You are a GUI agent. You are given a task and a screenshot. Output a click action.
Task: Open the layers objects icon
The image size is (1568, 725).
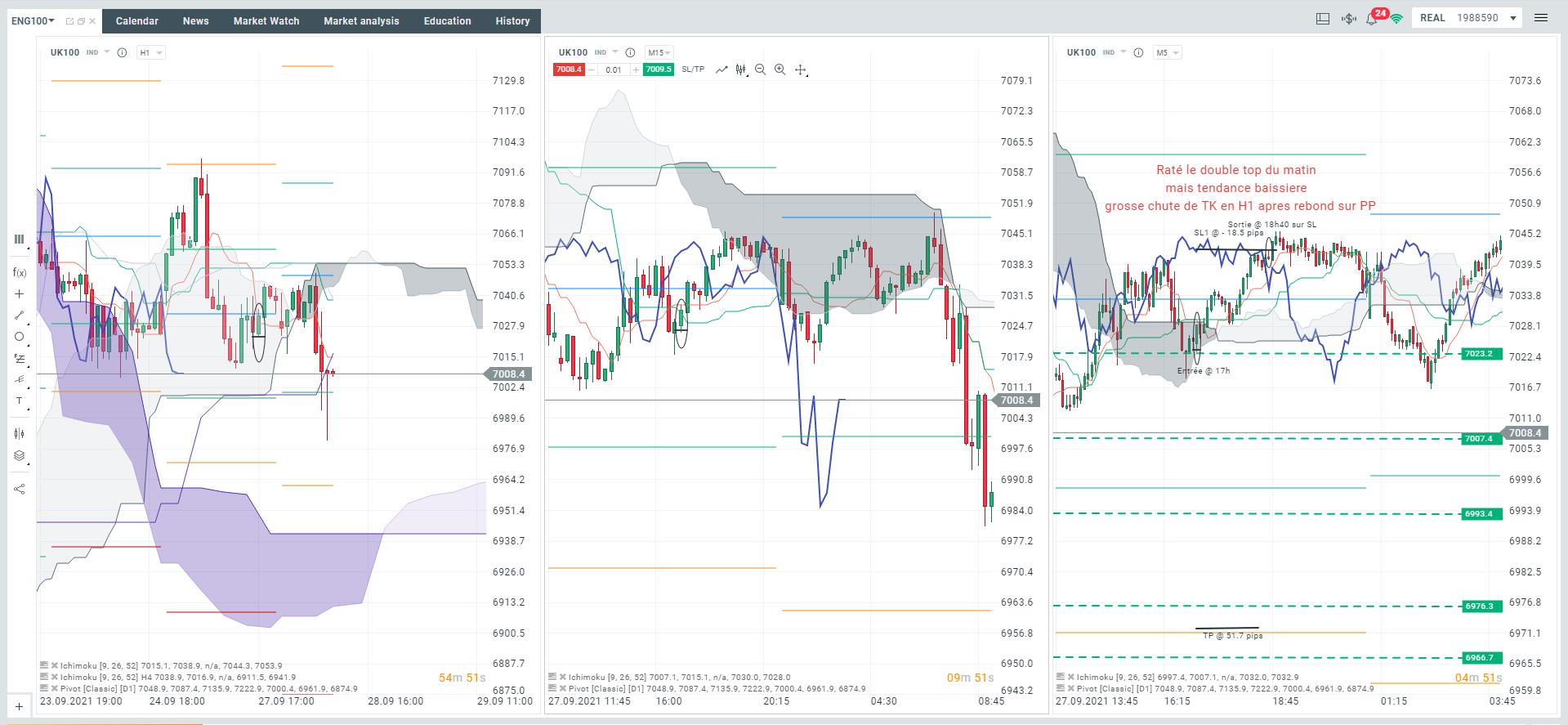click(x=20, y=456)
